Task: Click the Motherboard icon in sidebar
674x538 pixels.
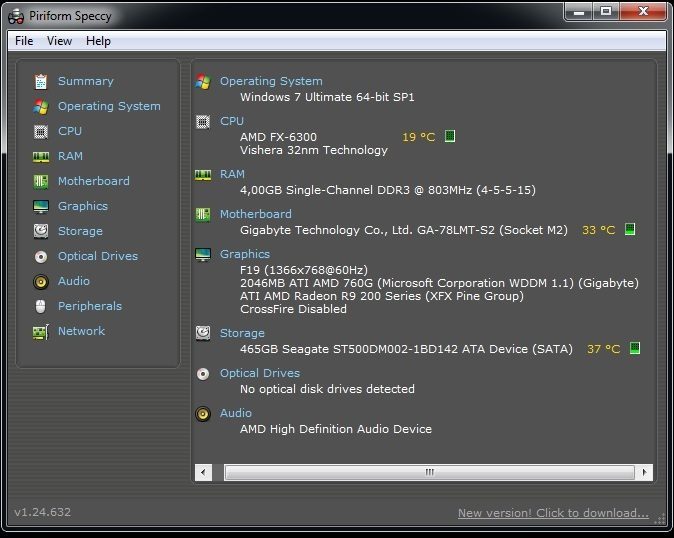Action: click(x=41, y=182)
